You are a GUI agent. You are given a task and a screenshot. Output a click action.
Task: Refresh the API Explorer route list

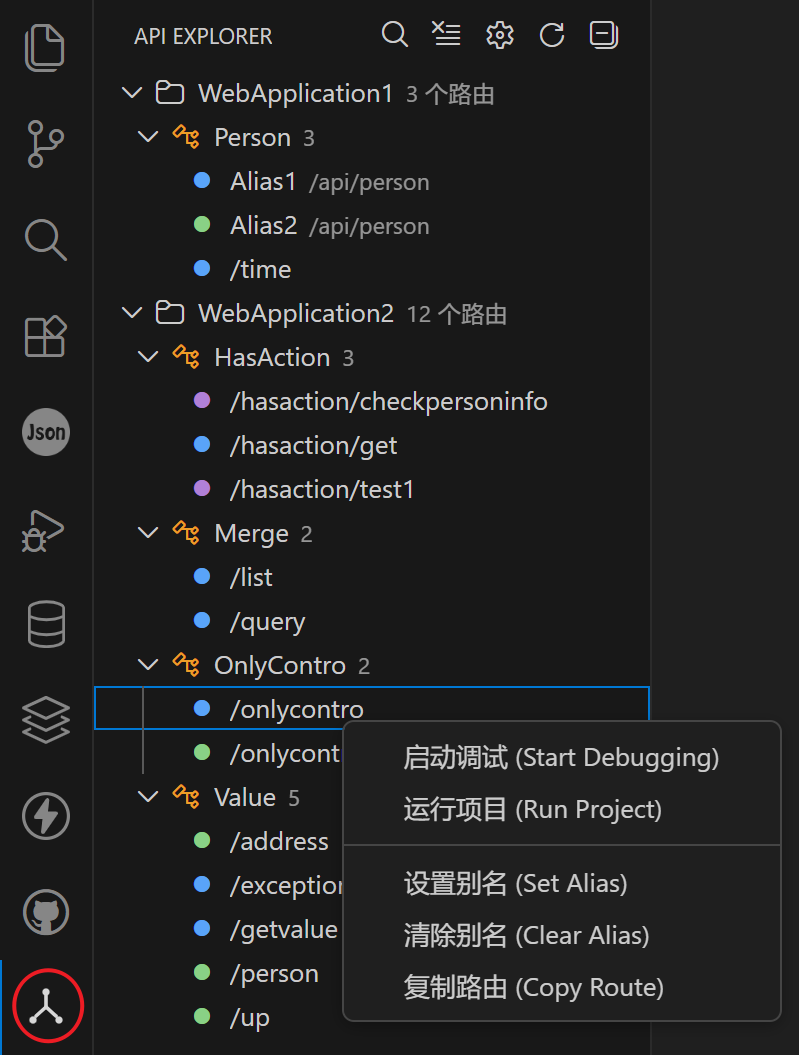pyautogui.click(x=551, y=34)
